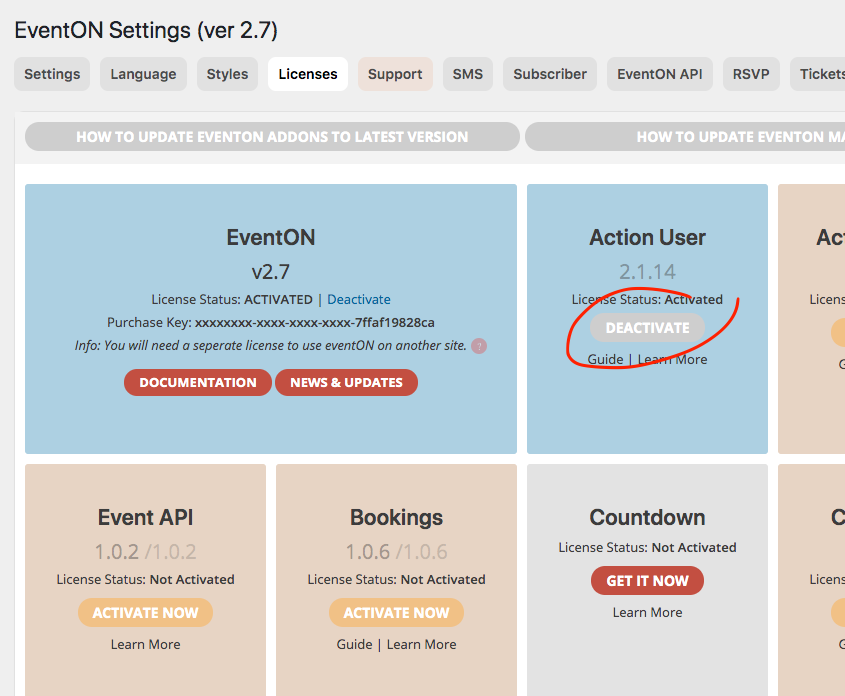Switch to the Subscriber tab
Image resolution: width=845 pixels, height=696 pixels.
pyautogui.click(x=550, y=74)
